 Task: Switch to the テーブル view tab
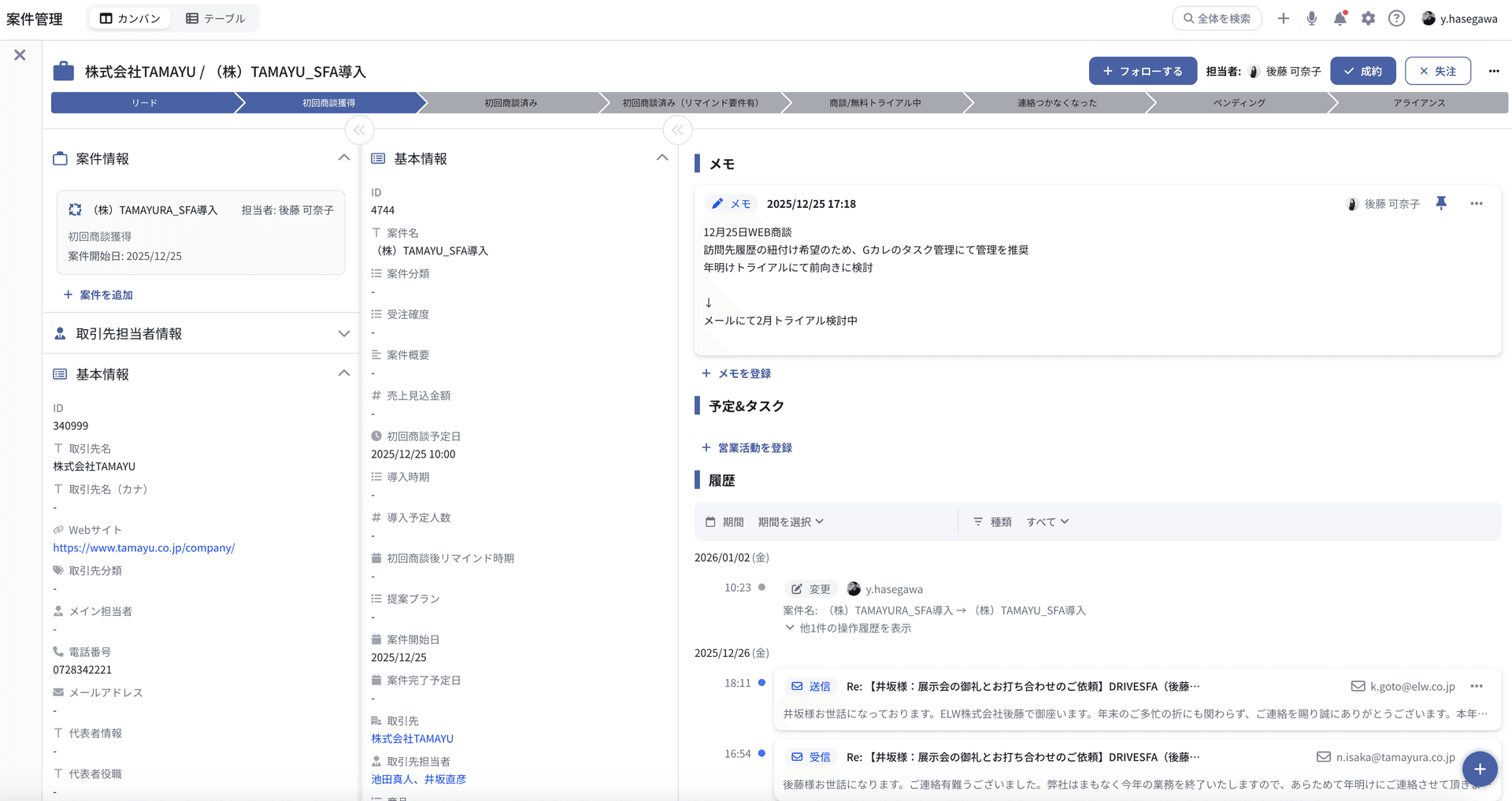coord(217,17)
